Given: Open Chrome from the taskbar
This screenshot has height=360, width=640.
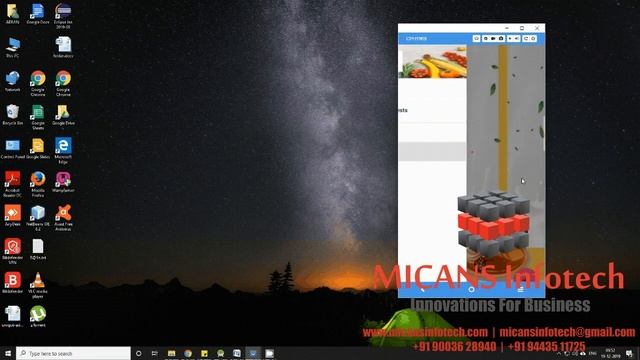Looking at the screenshot, I should (x=188, y=353).
